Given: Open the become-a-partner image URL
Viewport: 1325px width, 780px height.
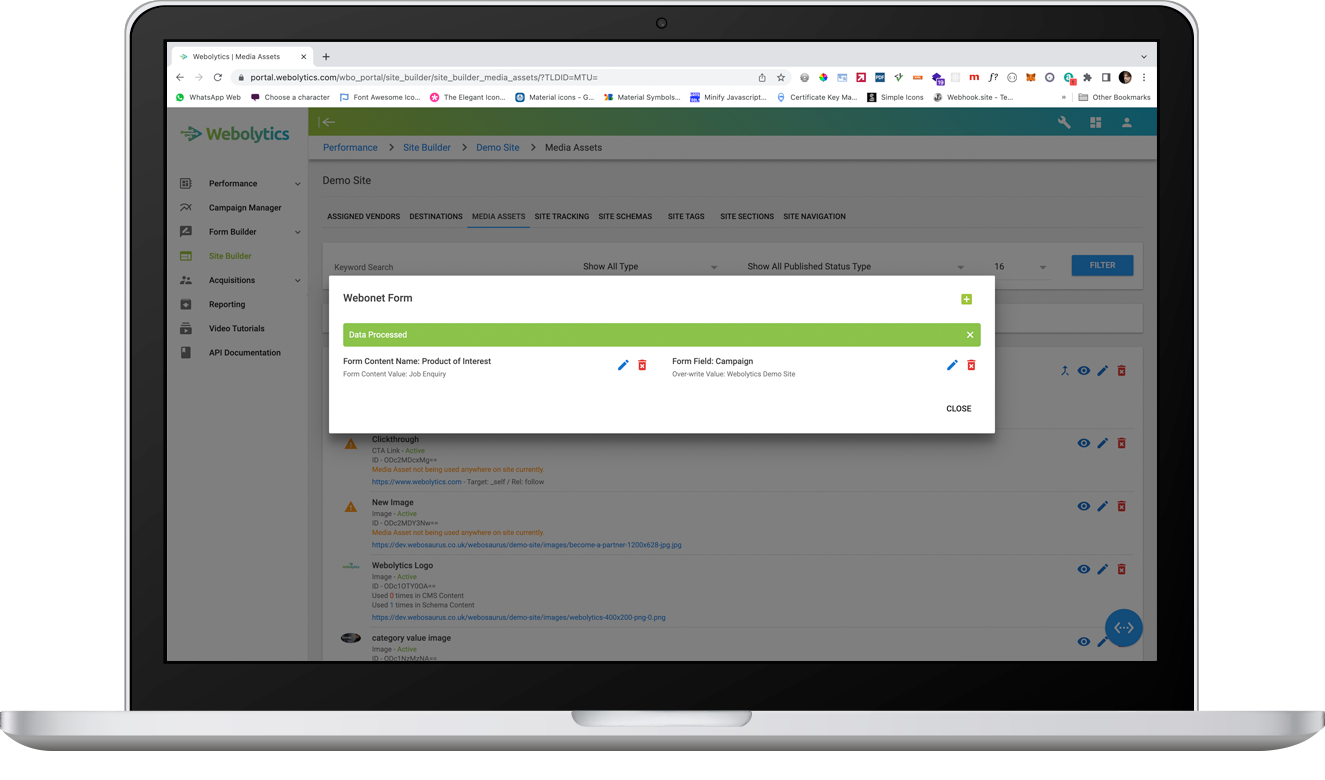Looking at the screenshot, I should 526,545.
